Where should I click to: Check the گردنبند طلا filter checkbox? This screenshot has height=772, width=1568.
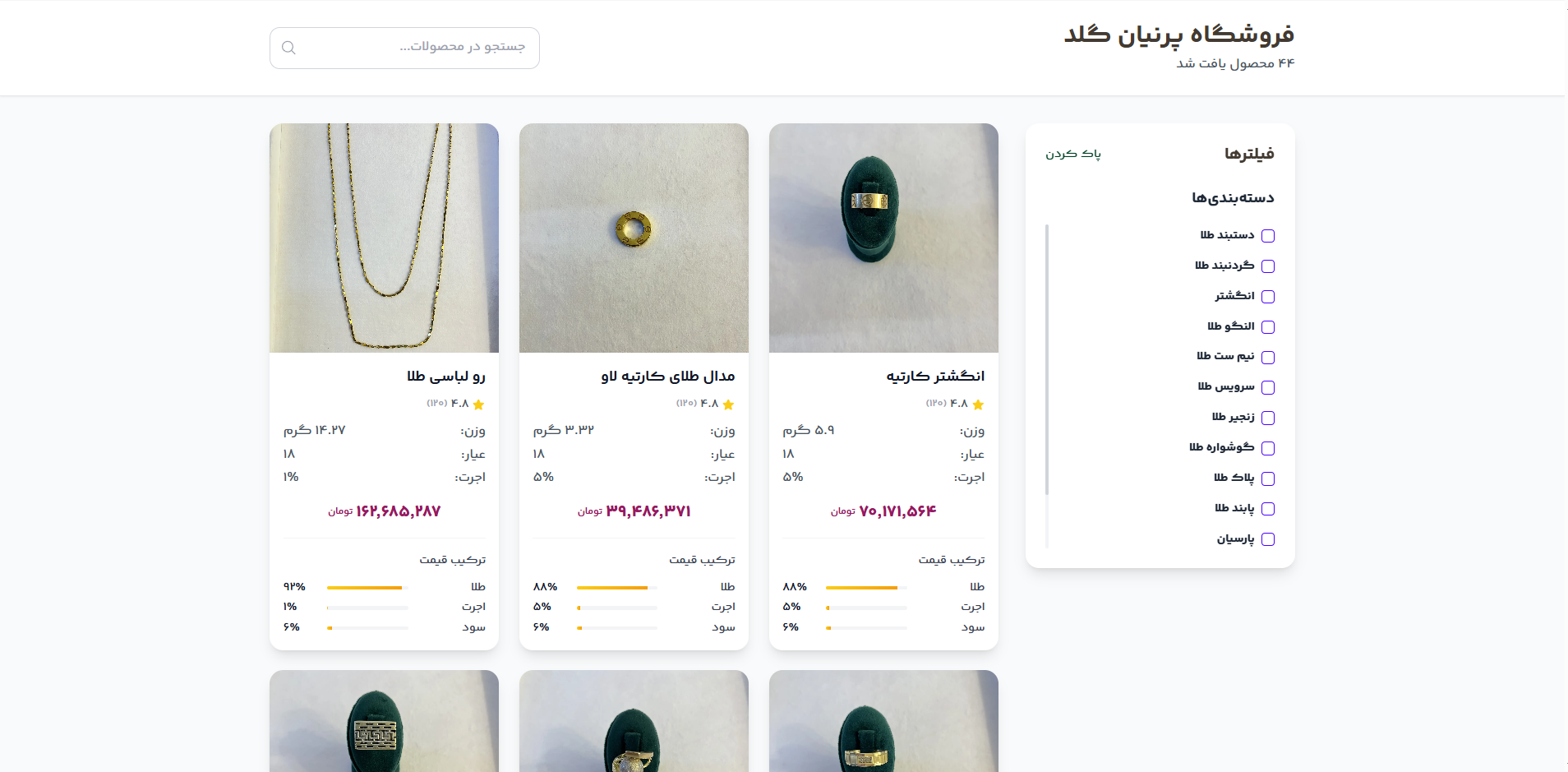point(1269,266)
